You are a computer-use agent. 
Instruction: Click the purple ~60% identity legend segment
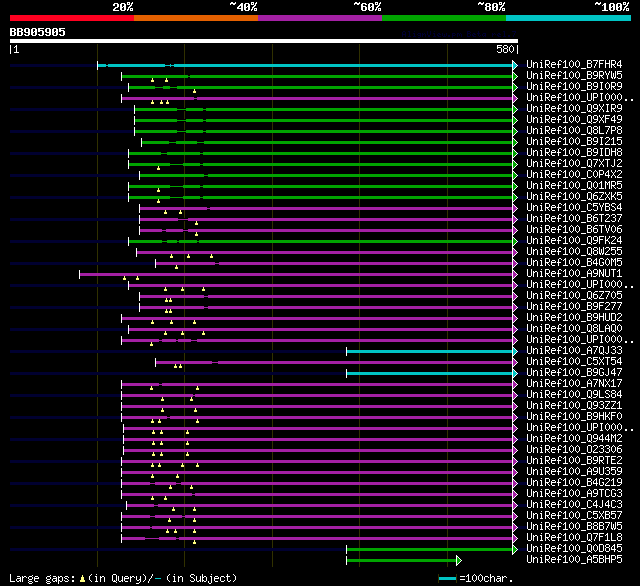tap(320, 18)
